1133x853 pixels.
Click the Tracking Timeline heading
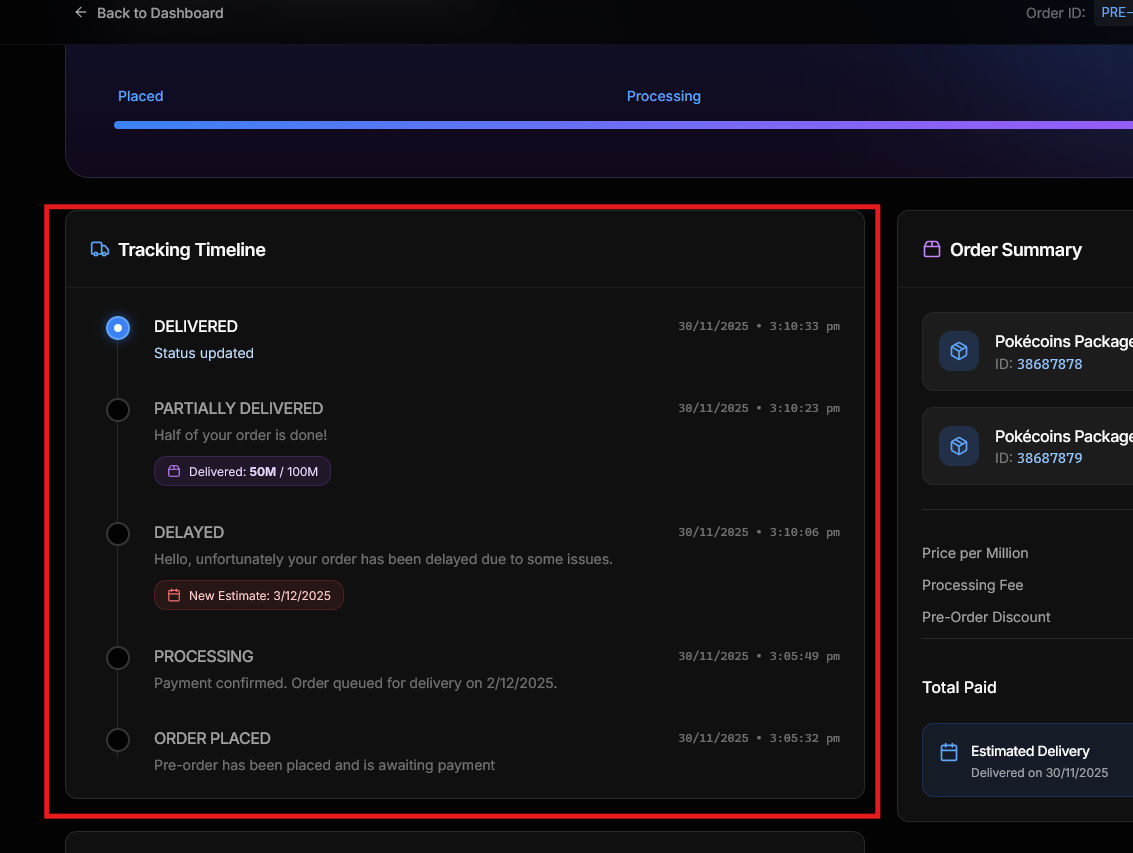(192, 250)
